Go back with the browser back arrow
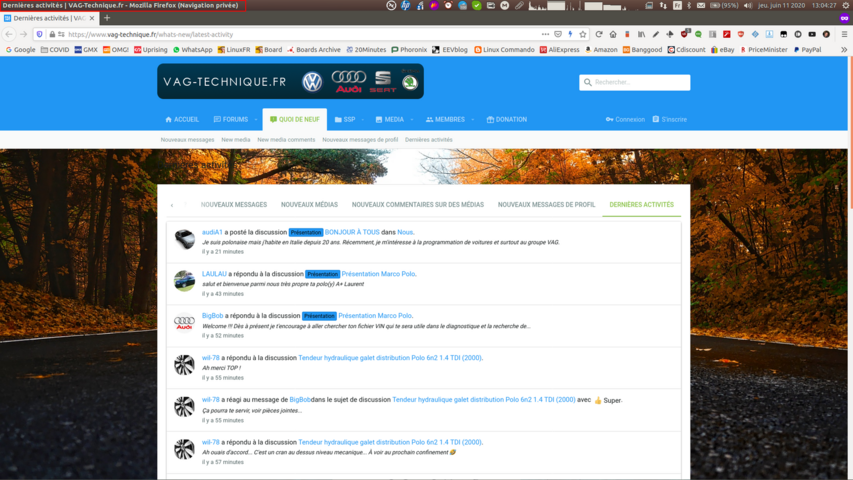This screenshot has width=853, height=480. (x=9, y=34)
